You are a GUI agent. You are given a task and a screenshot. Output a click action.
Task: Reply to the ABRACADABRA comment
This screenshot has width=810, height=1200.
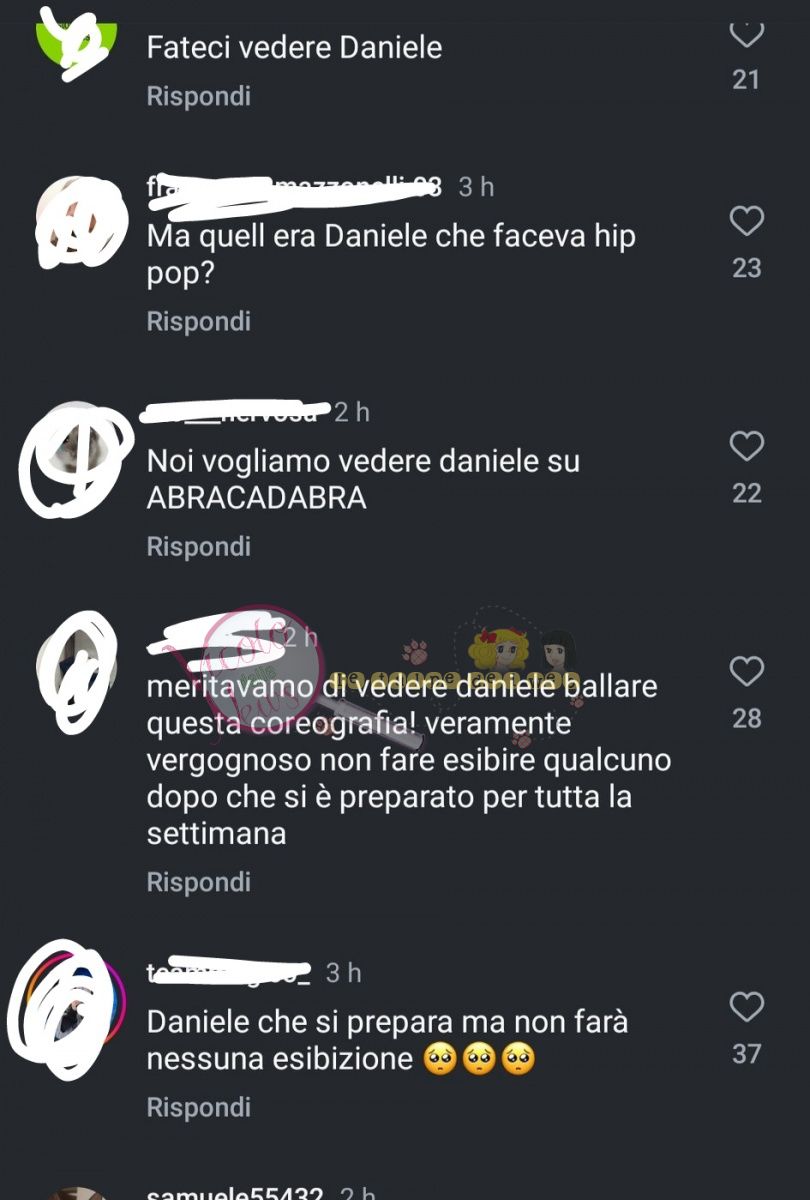(199, 546)
